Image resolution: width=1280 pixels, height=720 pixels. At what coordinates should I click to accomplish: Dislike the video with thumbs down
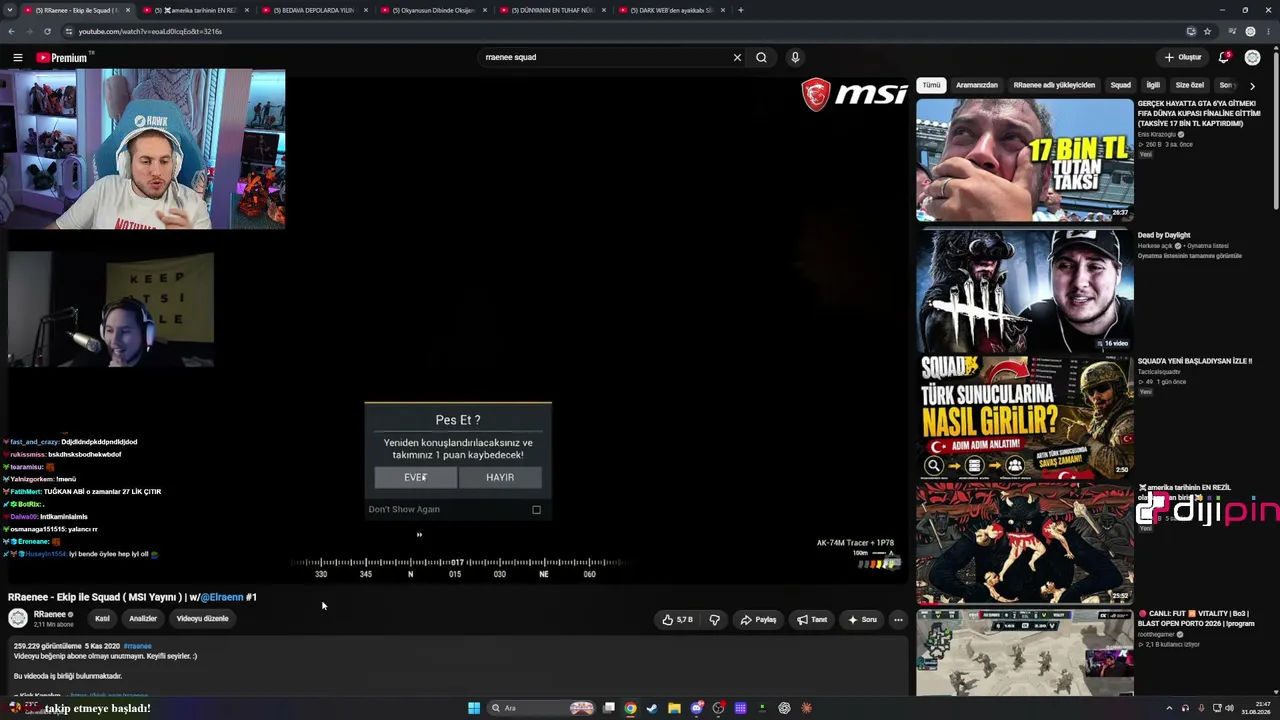pos(714,620)
